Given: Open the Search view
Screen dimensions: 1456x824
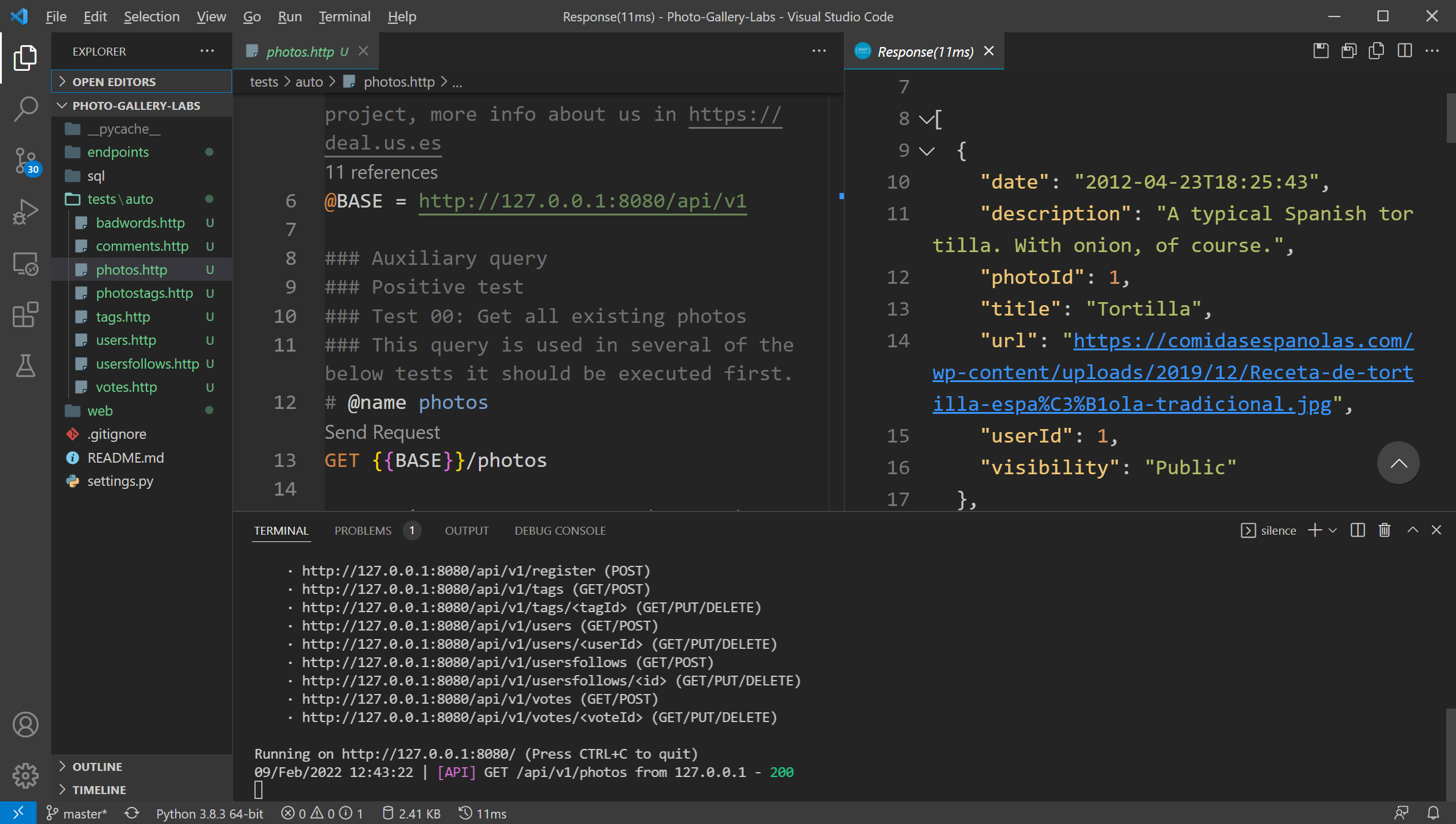Looking at the screenshot, I should [x=25, y=108].
